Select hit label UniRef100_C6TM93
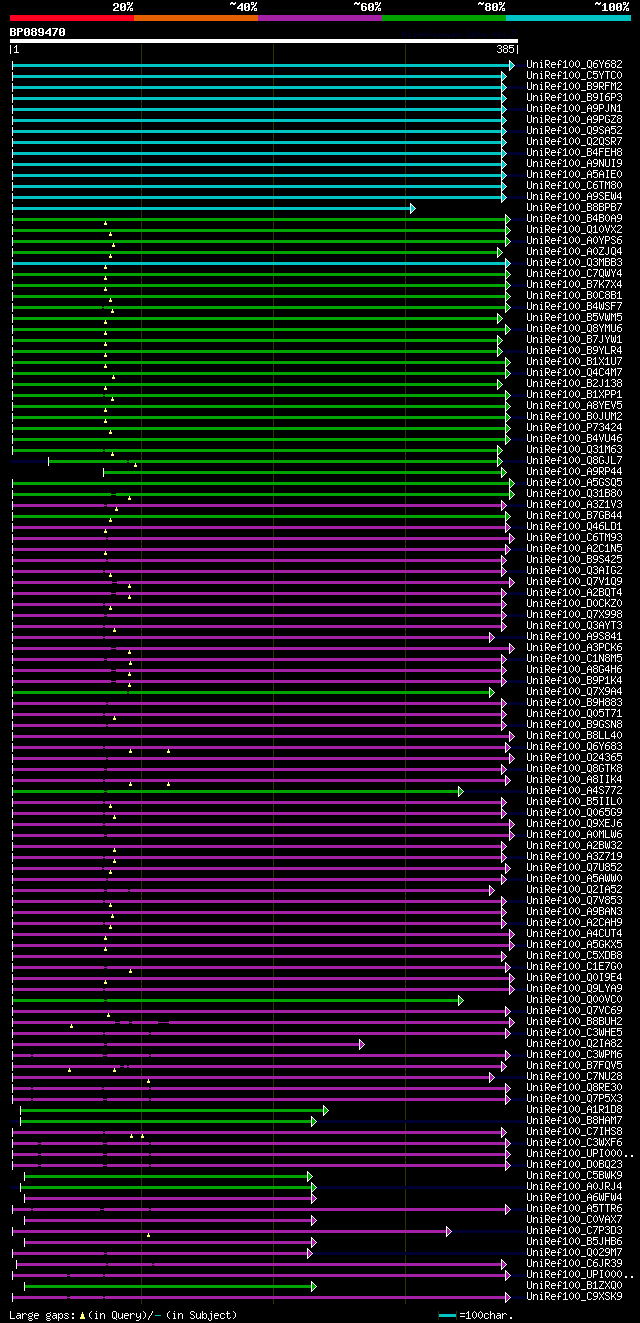The height and width of the screenshot is (1323, 640). (x=575, y=538)
